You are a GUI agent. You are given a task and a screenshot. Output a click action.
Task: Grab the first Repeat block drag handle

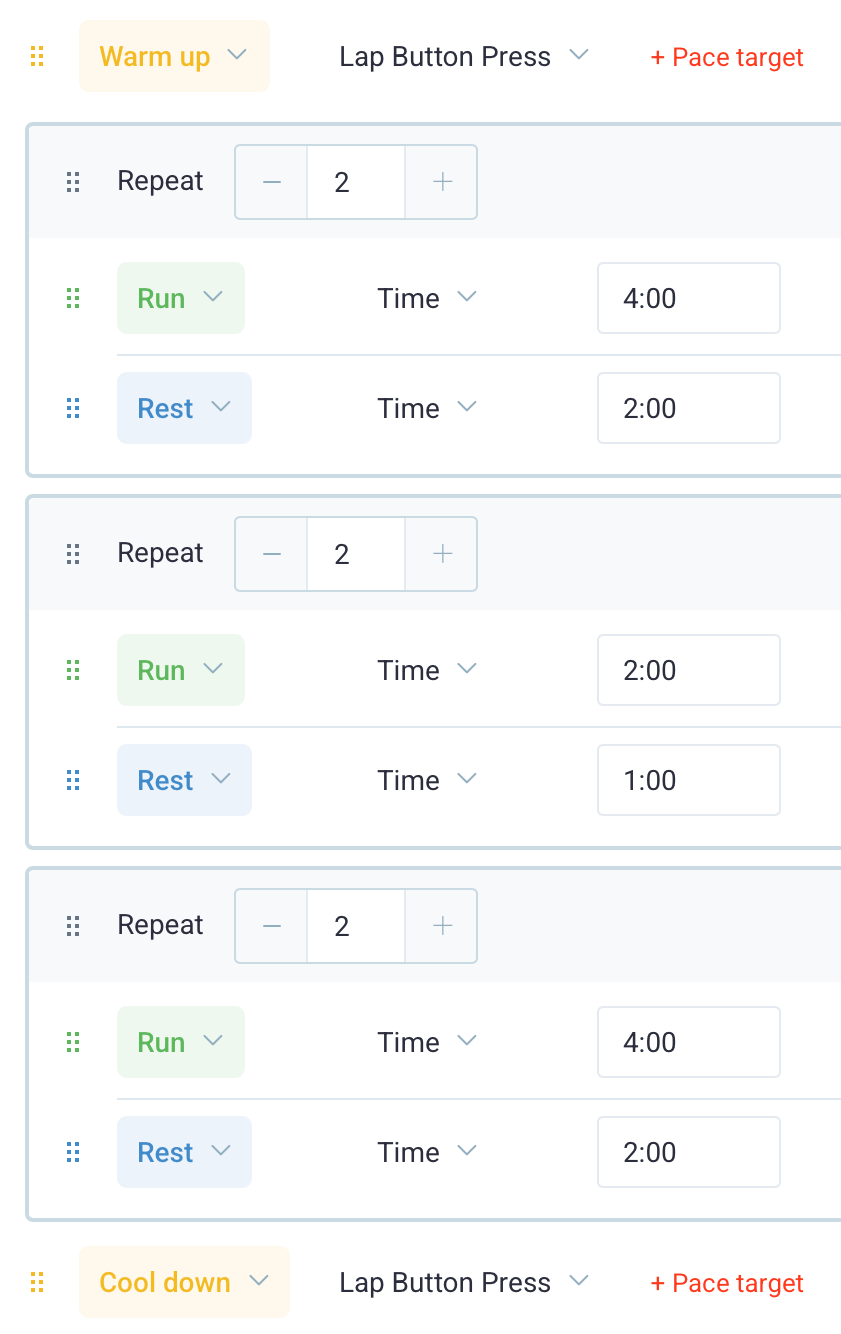click(72, 182)
